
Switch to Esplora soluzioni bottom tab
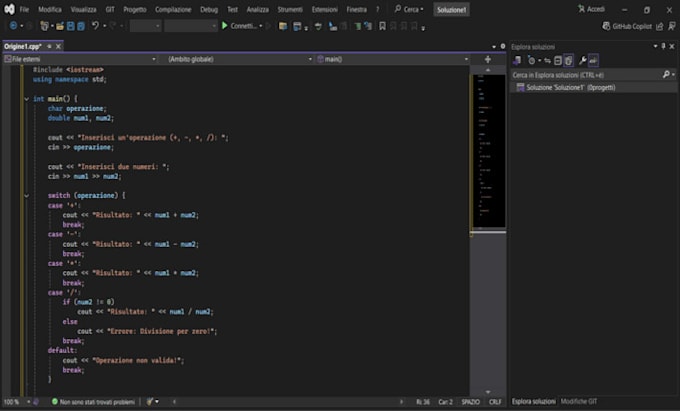tap(533, 401)
